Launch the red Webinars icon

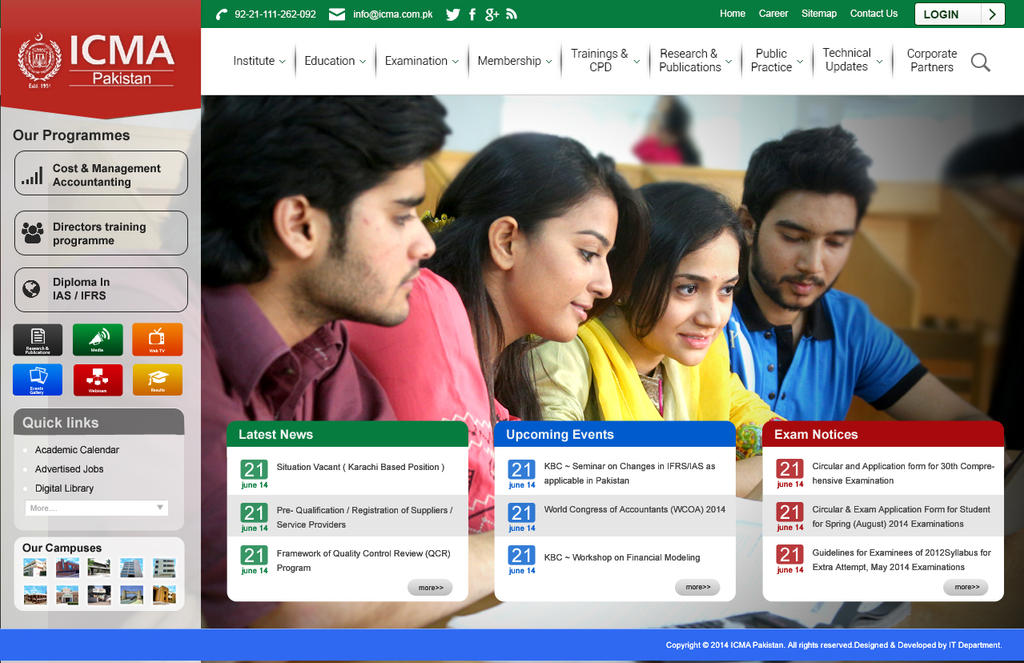tap(96, 379)
